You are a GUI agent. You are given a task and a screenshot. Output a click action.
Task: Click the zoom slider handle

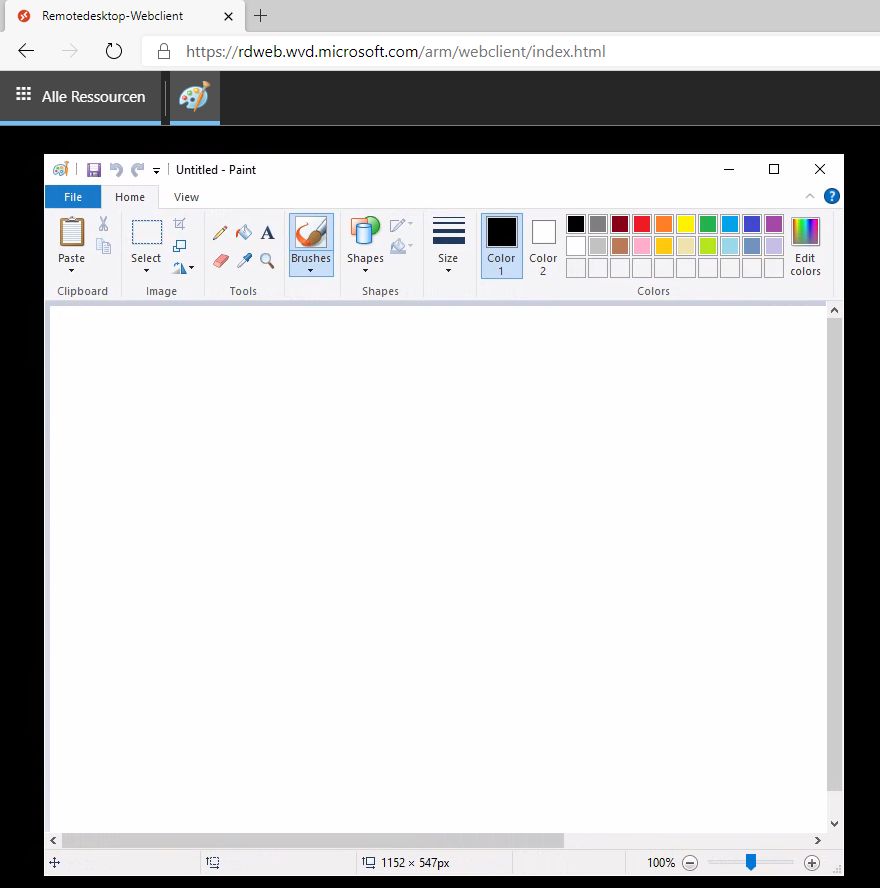tap(751, 862)
